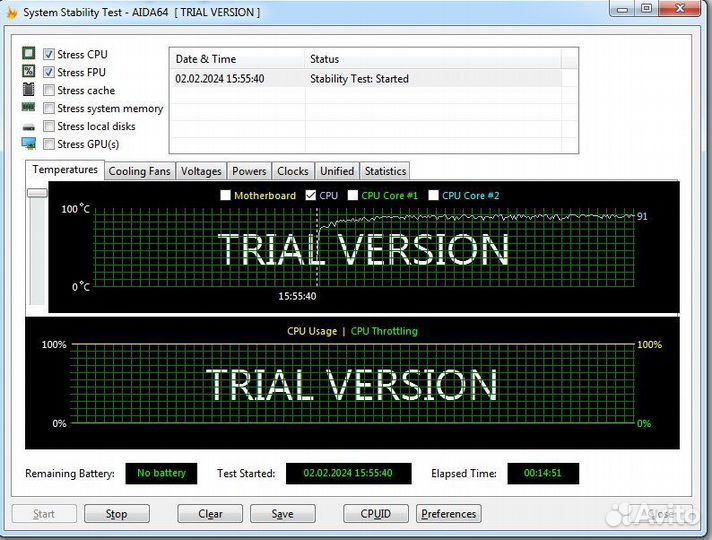Uncheck the Stress FPU checkbox

pyautogui.click(x=49, y=72)
